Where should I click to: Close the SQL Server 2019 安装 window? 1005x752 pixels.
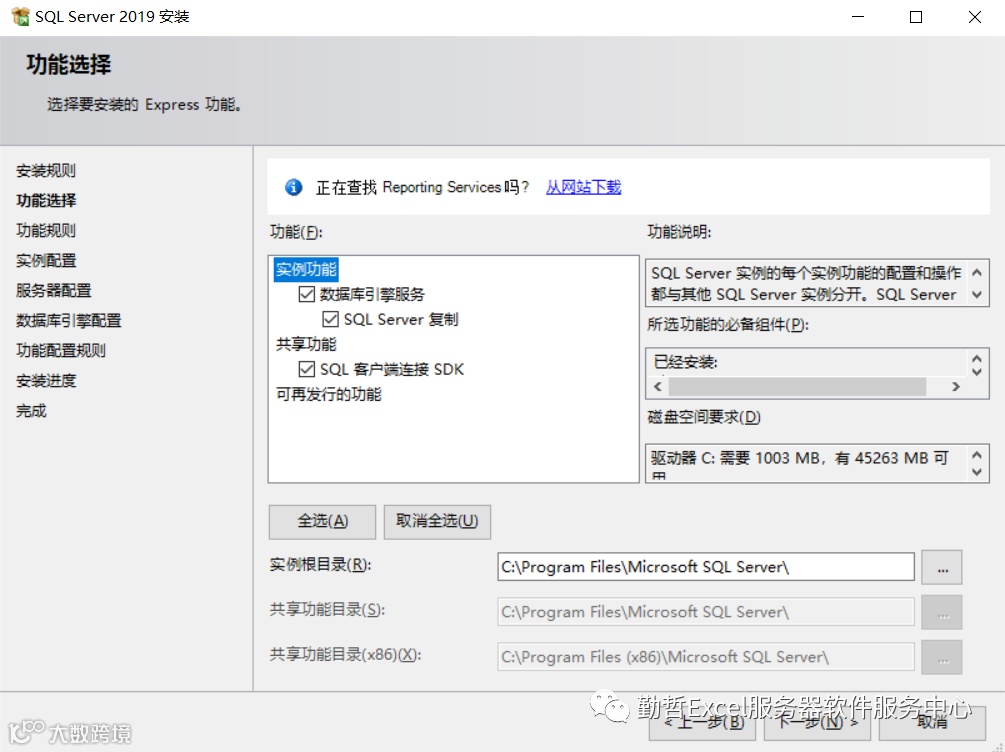coord(974,17)
